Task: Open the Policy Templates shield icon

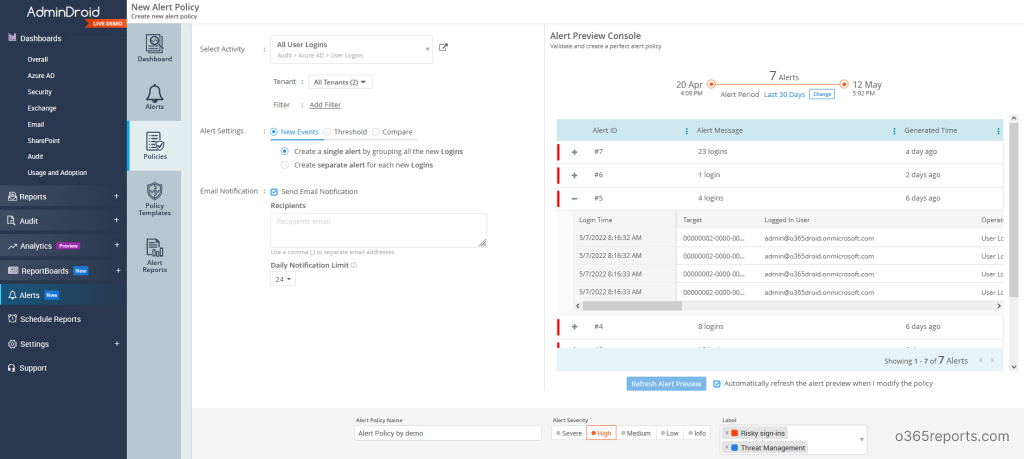Action: point(155,191)
